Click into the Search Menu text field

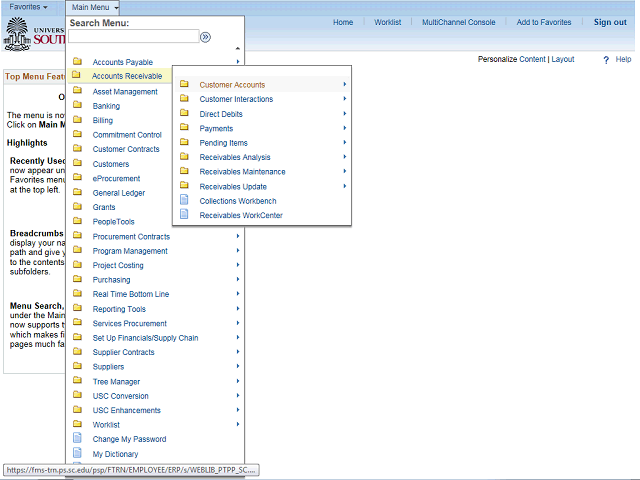click(133, 37)
